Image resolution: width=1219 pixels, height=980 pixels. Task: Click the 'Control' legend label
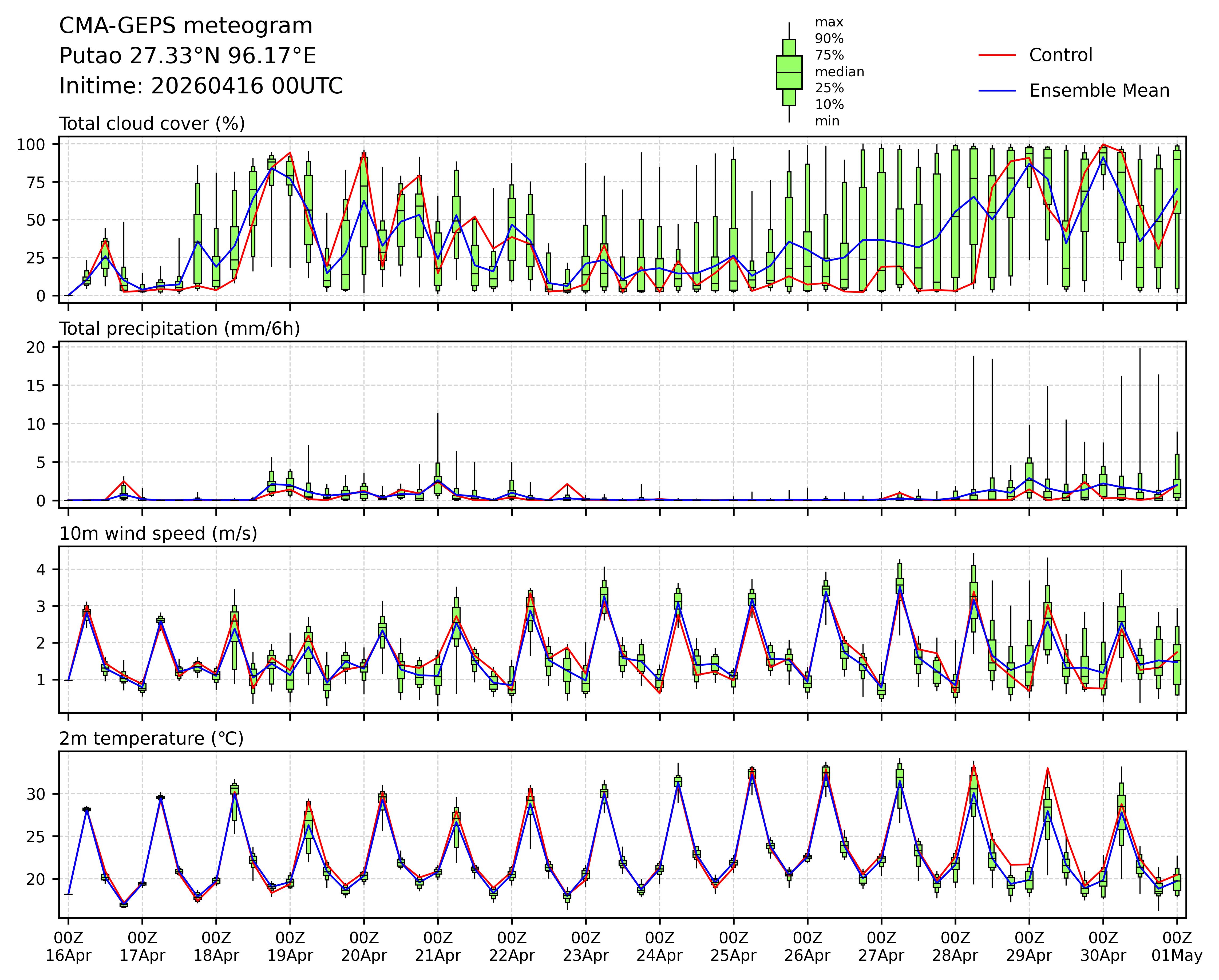click(1061, 56)
